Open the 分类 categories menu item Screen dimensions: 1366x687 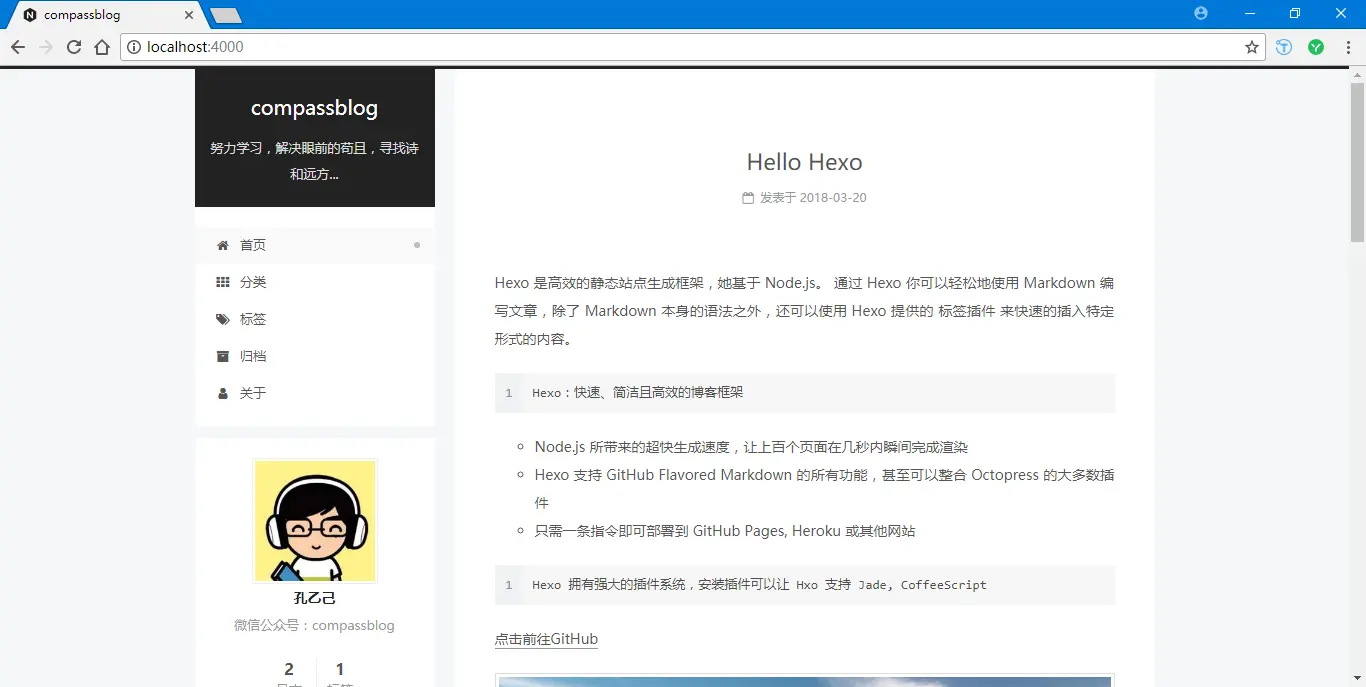click(x=315, y=282)
